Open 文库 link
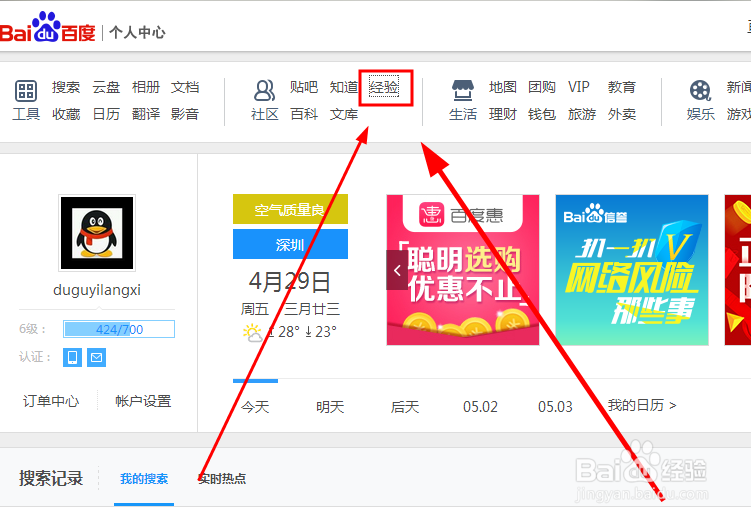 (x=343, y=114)
